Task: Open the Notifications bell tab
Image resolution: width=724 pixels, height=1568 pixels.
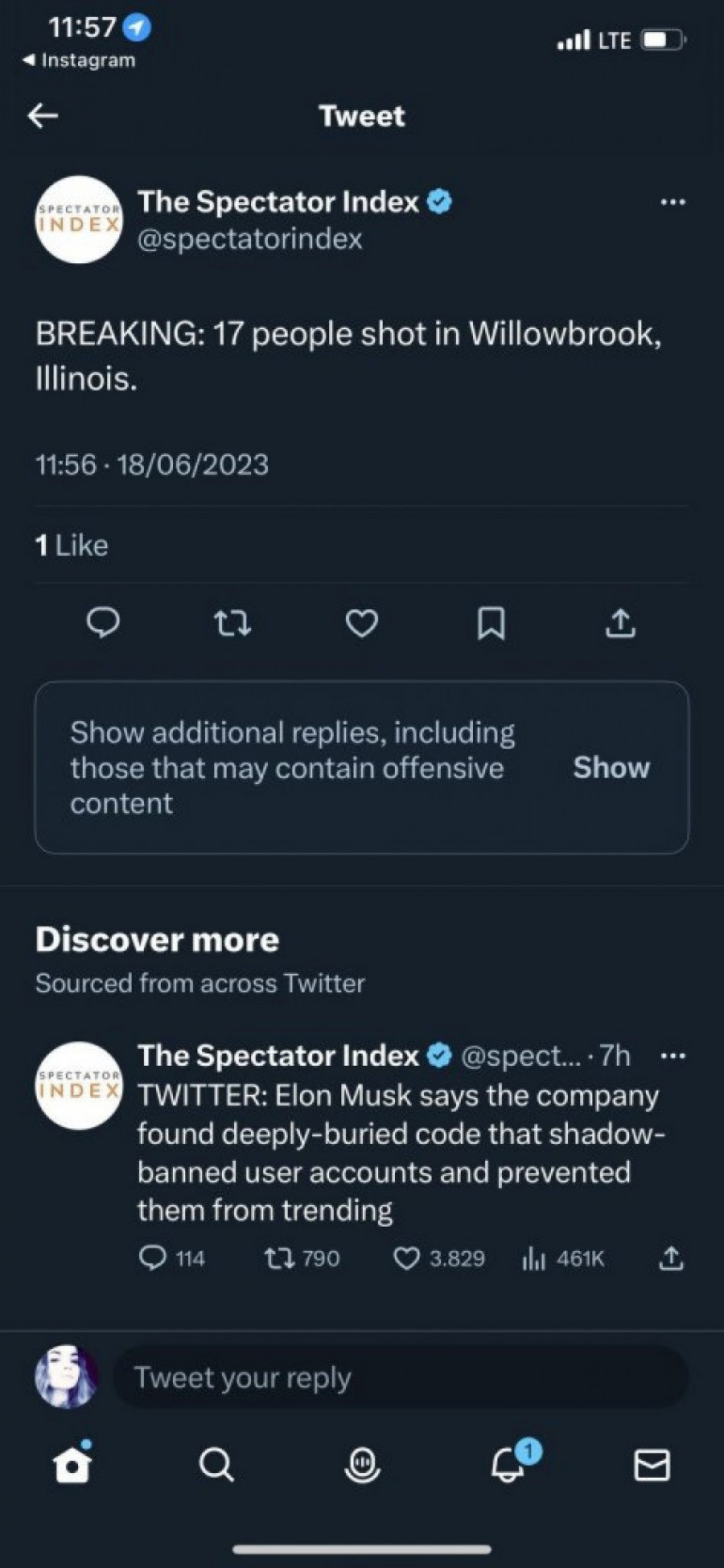Action: (508, 1465)
